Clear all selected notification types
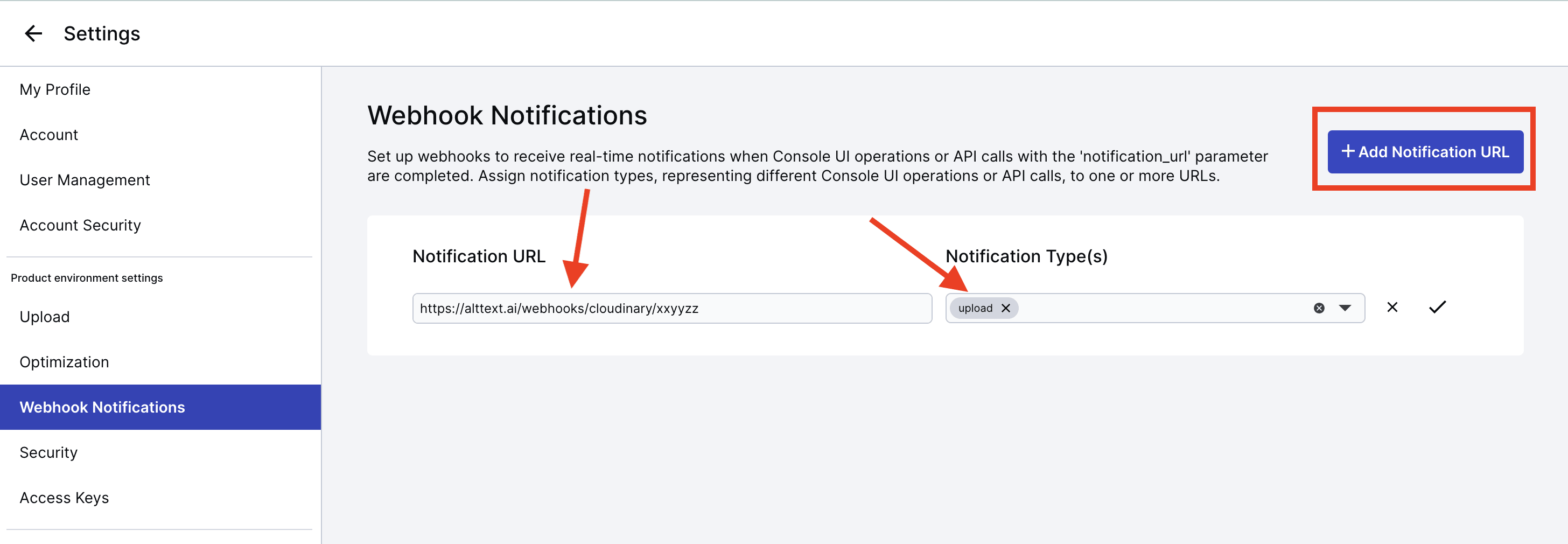This screenshot has height=544, width=1568. [1319, 308]
